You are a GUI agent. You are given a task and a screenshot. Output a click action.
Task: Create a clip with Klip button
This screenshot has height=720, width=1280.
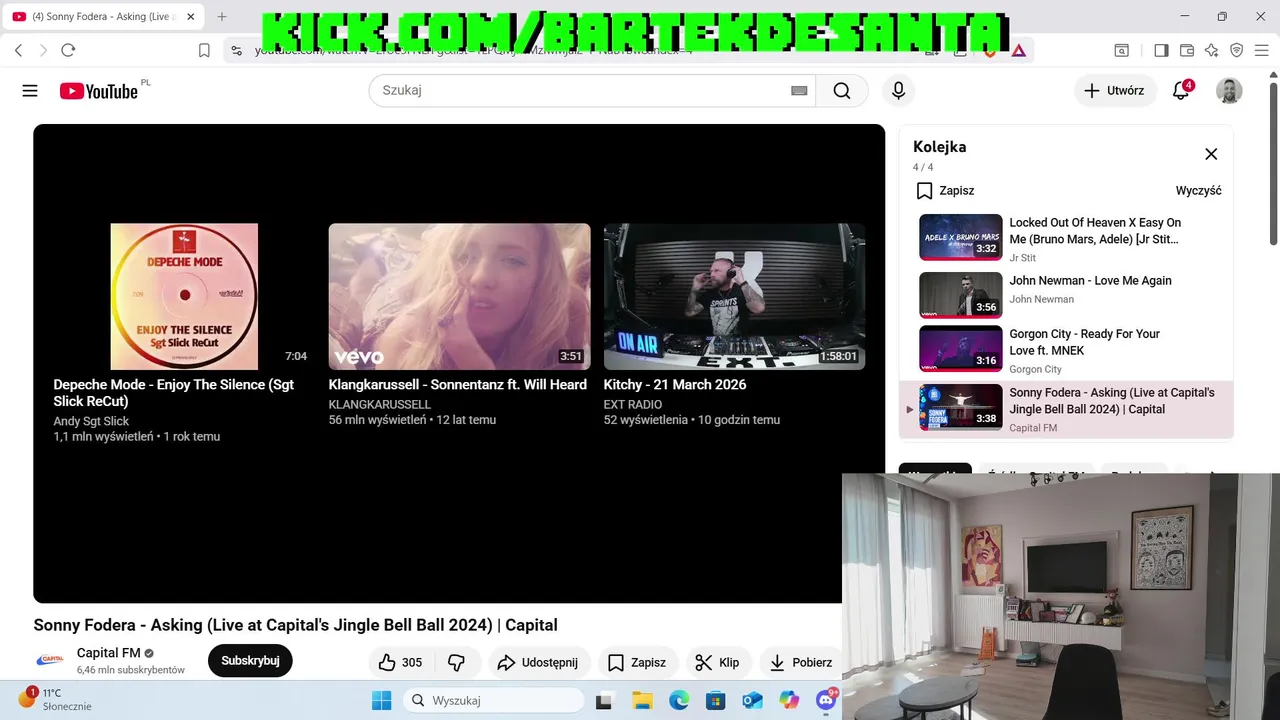coord(717,662)
